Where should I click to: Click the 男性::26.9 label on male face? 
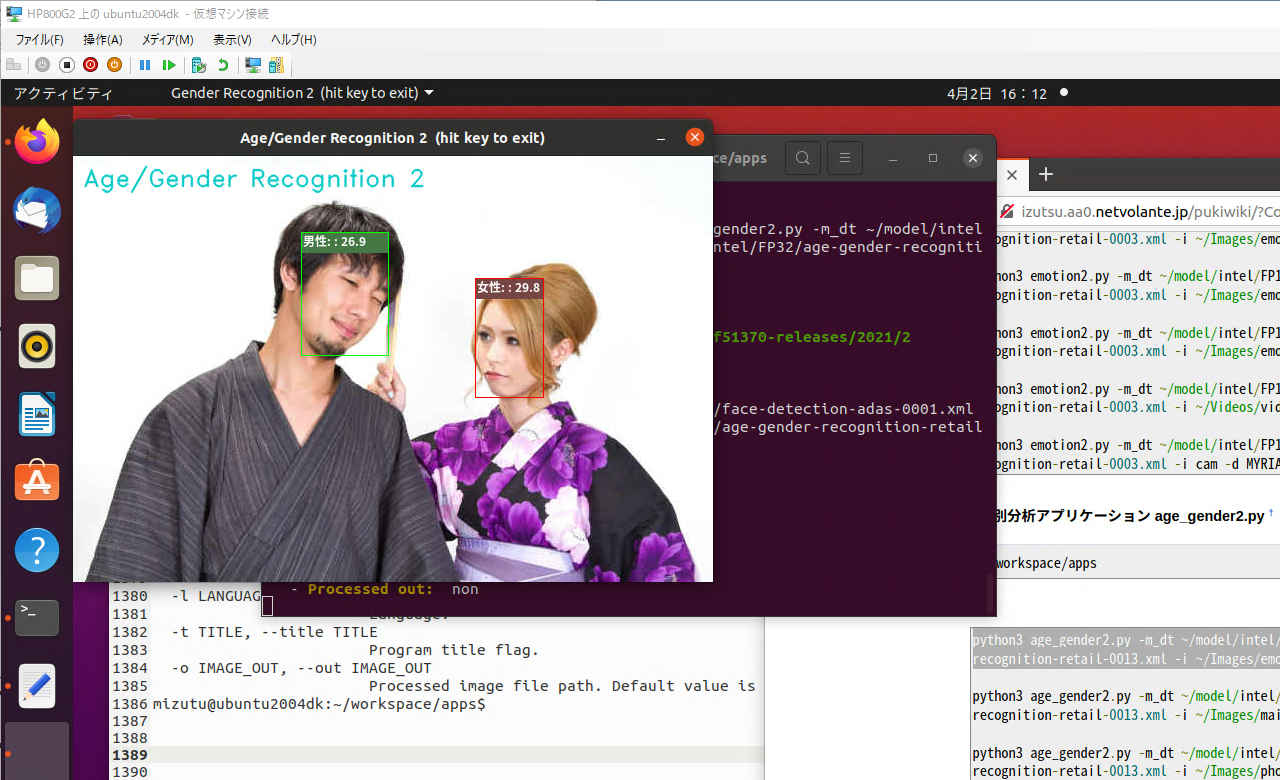(x=345, y=242)
